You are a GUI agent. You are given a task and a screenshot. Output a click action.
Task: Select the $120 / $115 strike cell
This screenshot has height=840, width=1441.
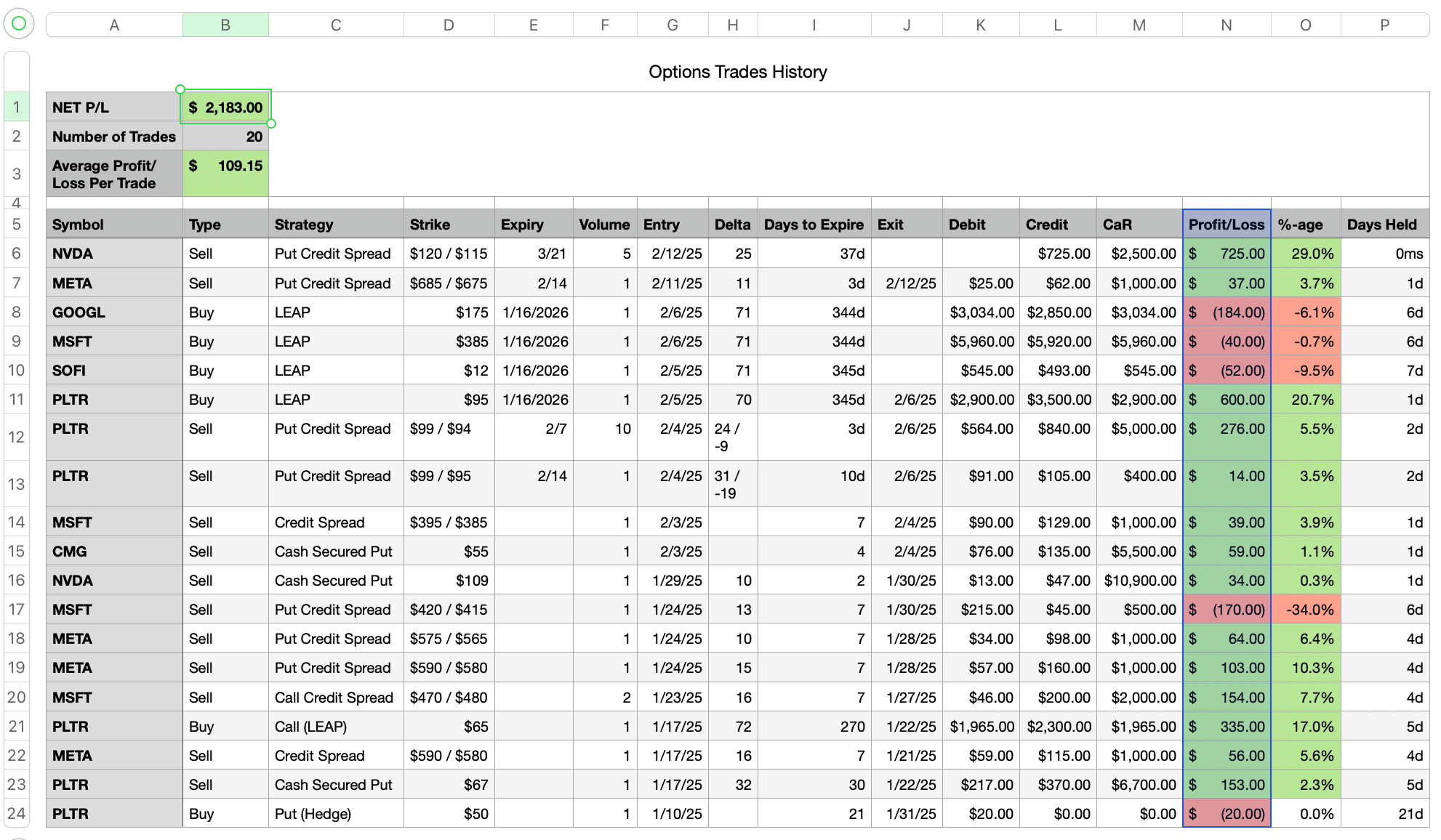[x=449, y=254]
